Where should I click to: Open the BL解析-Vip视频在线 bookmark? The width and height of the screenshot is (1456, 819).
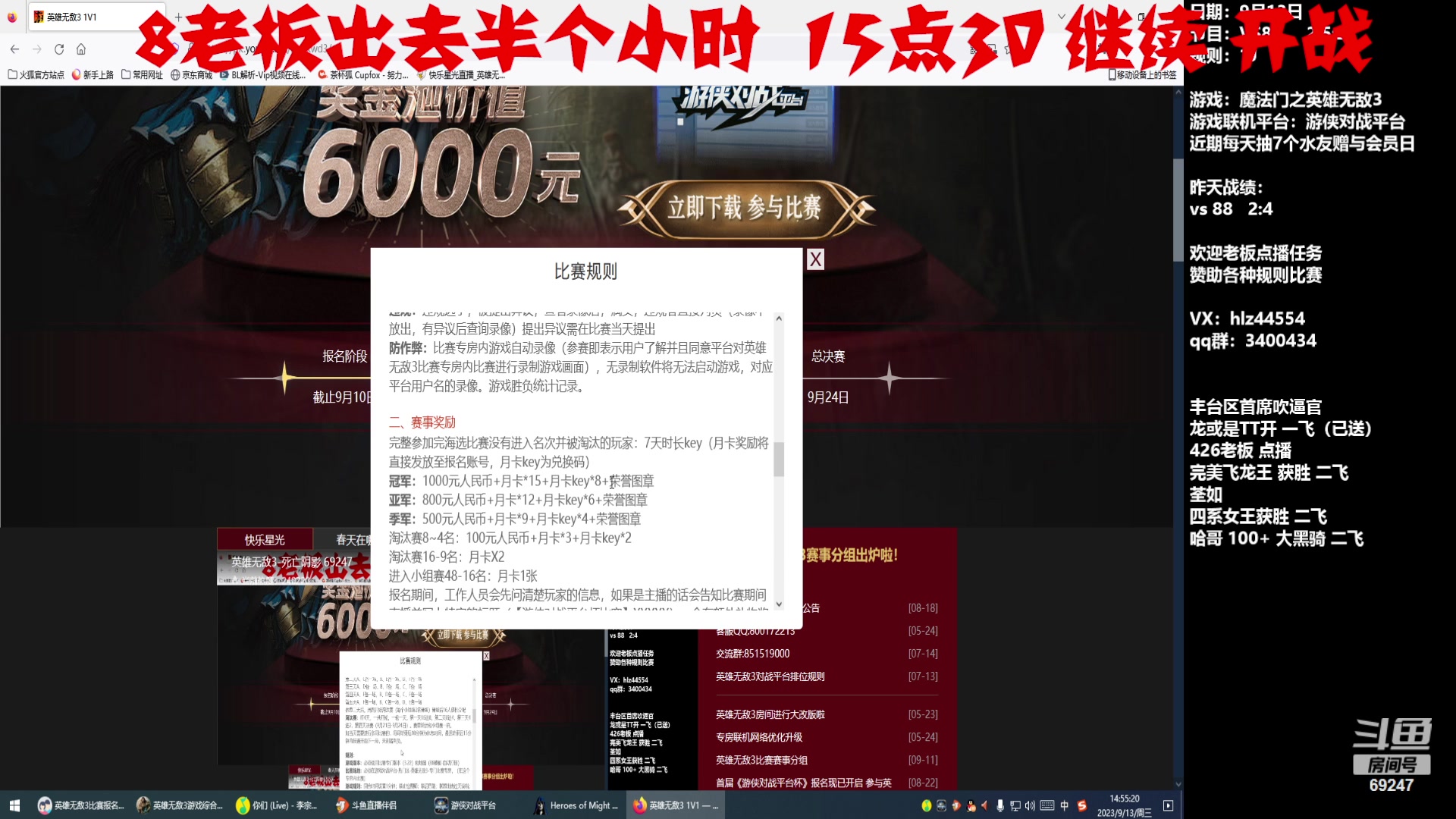[262, 74]
